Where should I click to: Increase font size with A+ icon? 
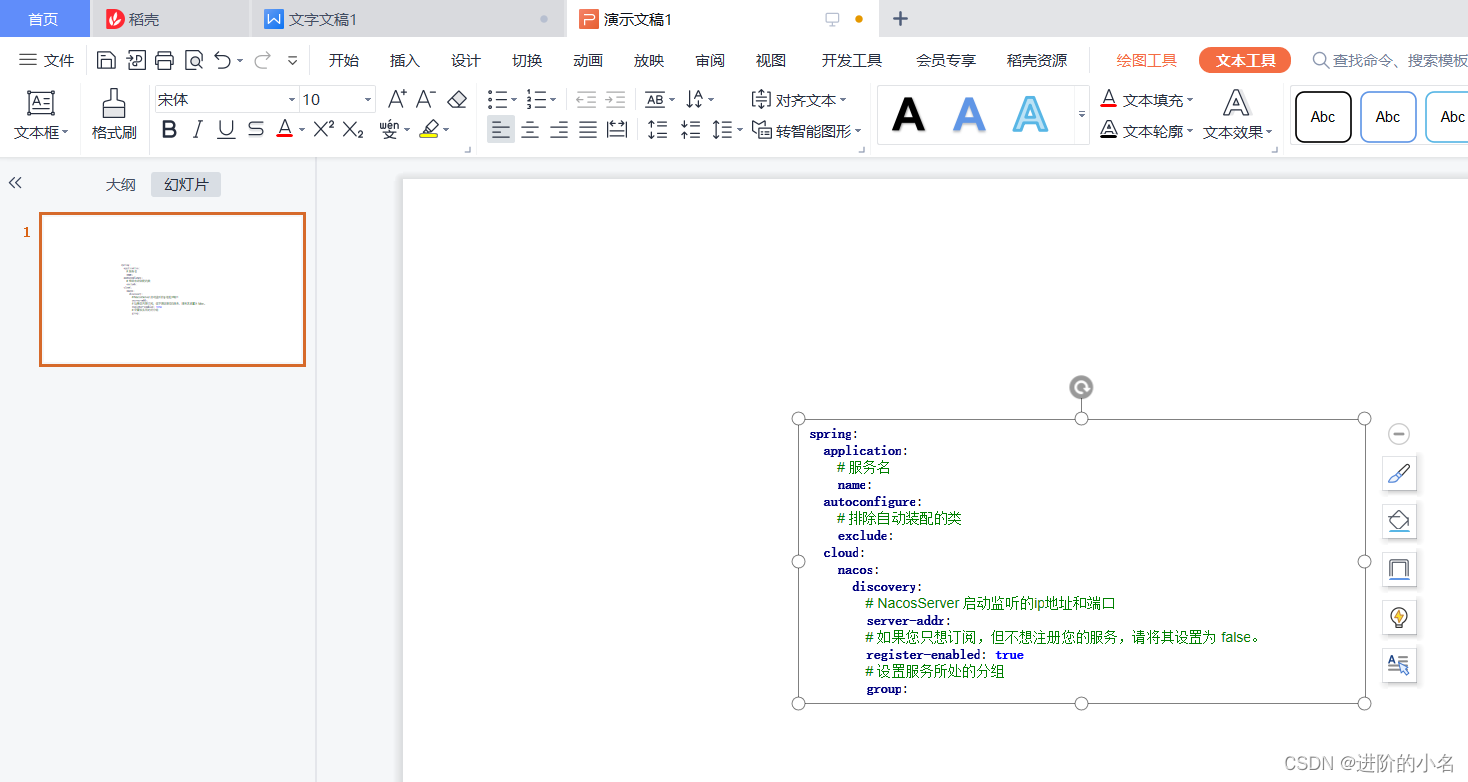(x=397, y=99)
